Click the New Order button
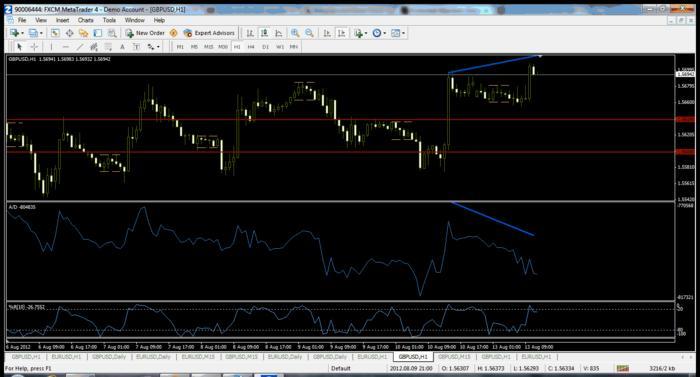Image resolution: width=700 pixels, height=377 pixels. click(x=145, y=33)
